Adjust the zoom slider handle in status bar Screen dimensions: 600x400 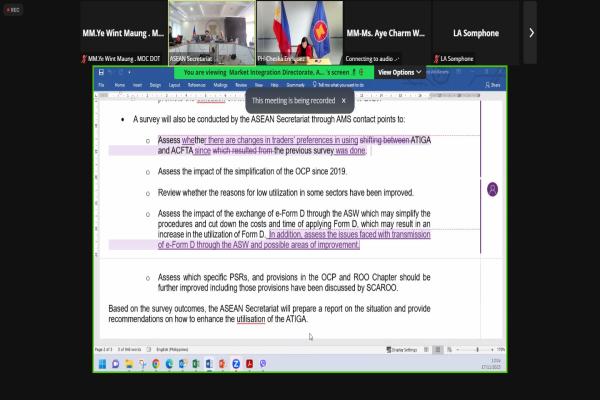click(x=477, y=349)
